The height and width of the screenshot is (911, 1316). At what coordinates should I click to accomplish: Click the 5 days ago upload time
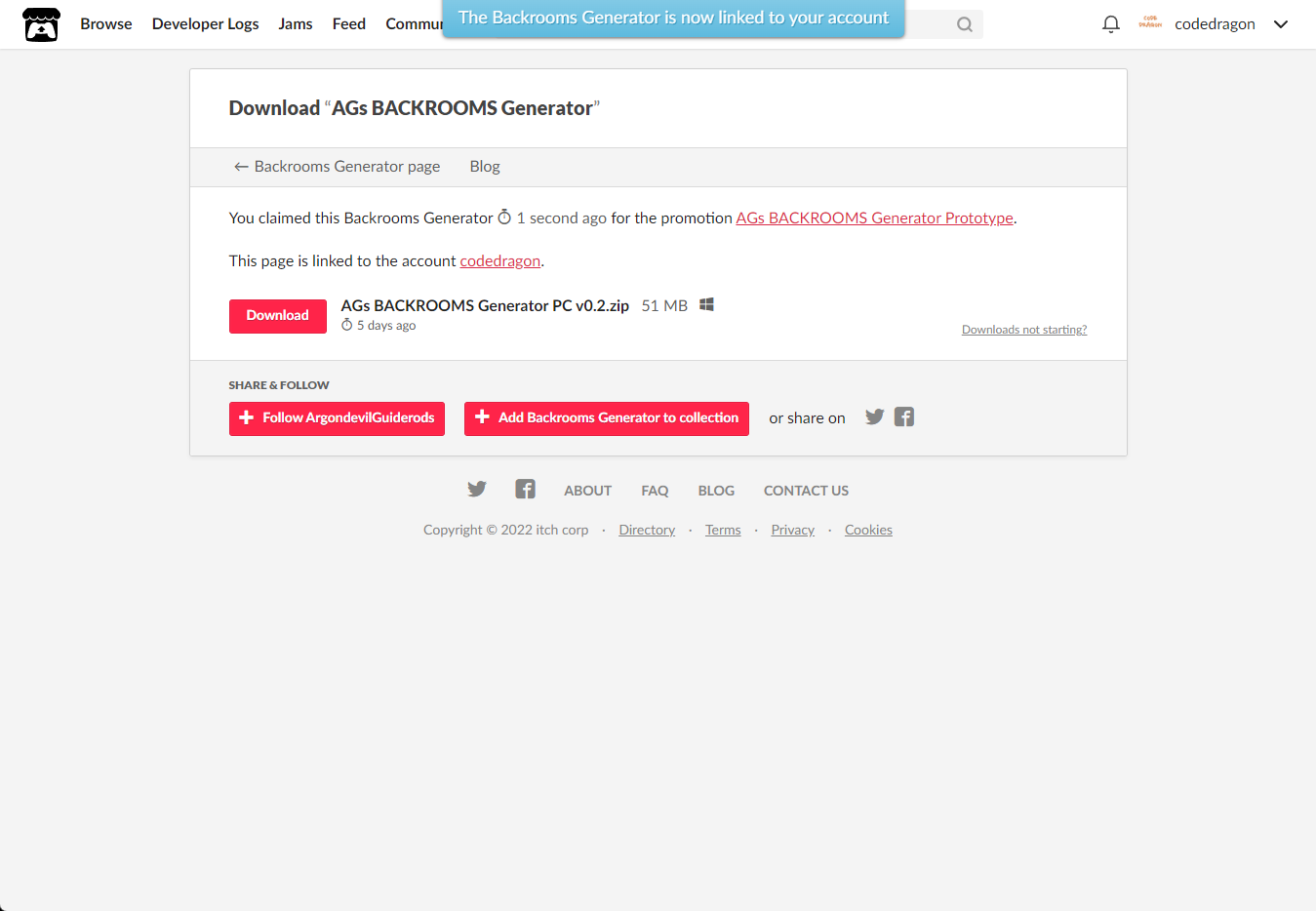click(x=386, y=326)
